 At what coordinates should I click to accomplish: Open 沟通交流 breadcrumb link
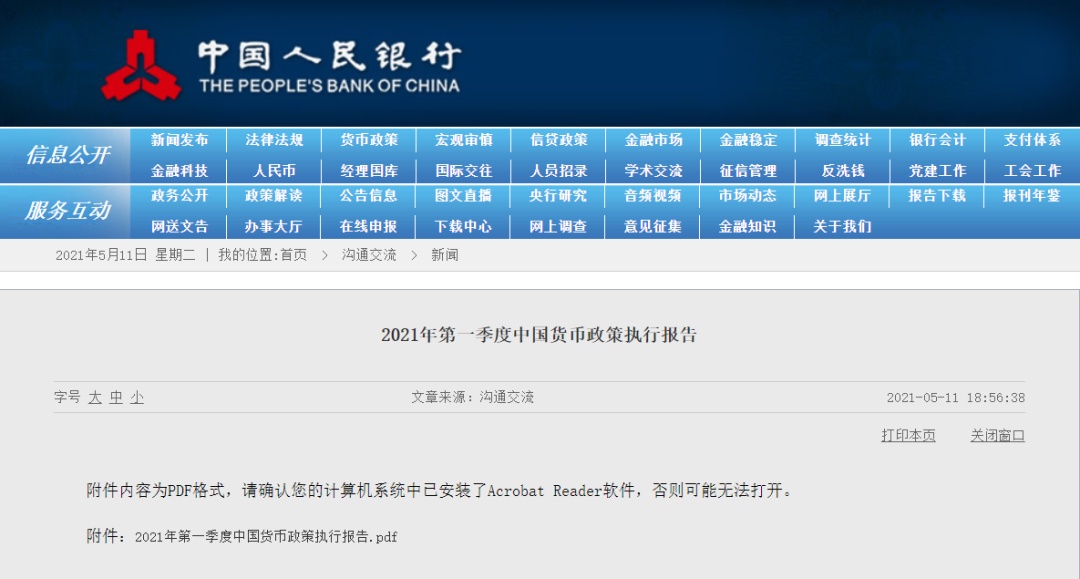click(369, 255)
